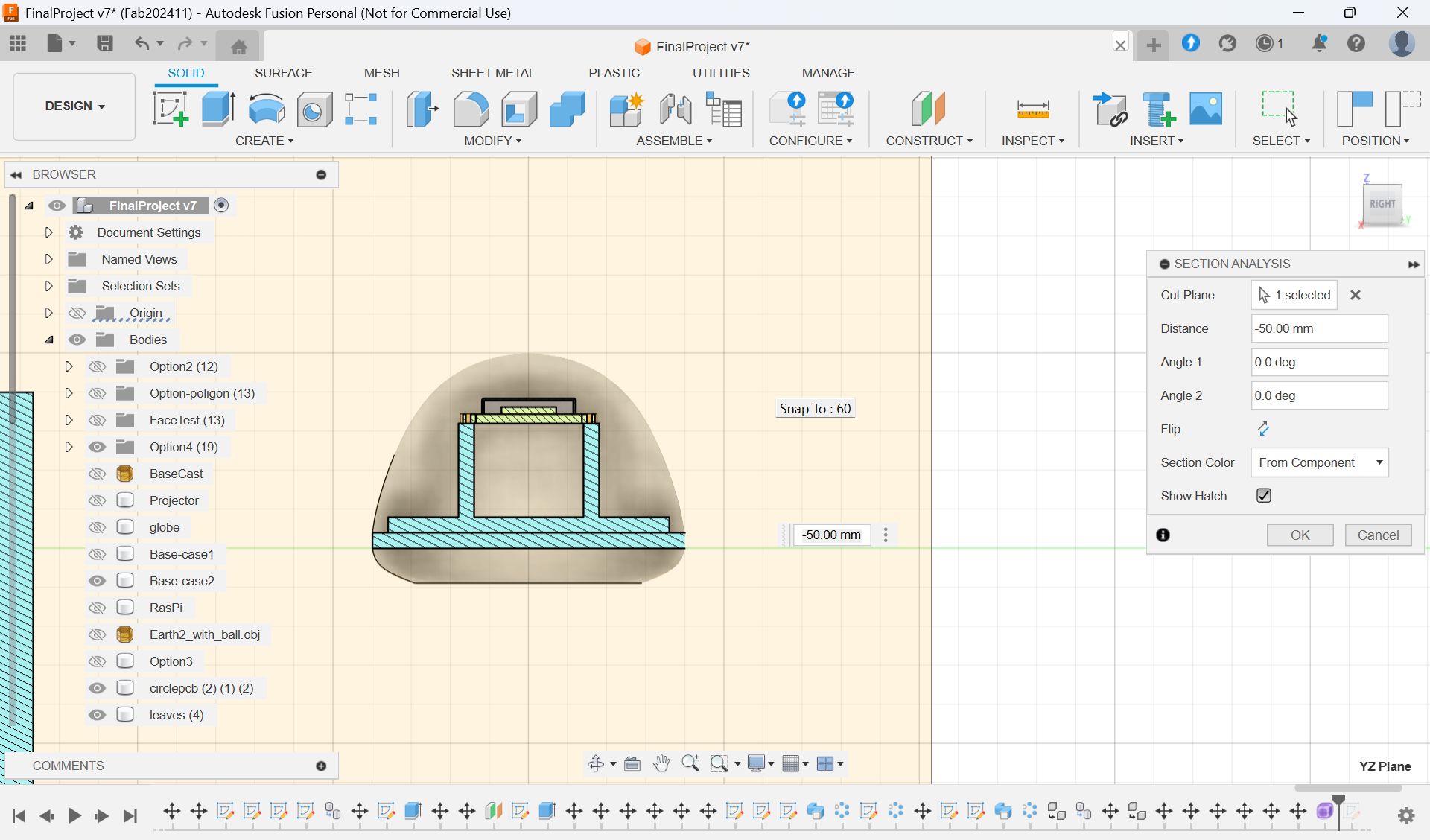Select the Revolve tool icon
This screenshot has width=1430, height=840.
[266, 109]
